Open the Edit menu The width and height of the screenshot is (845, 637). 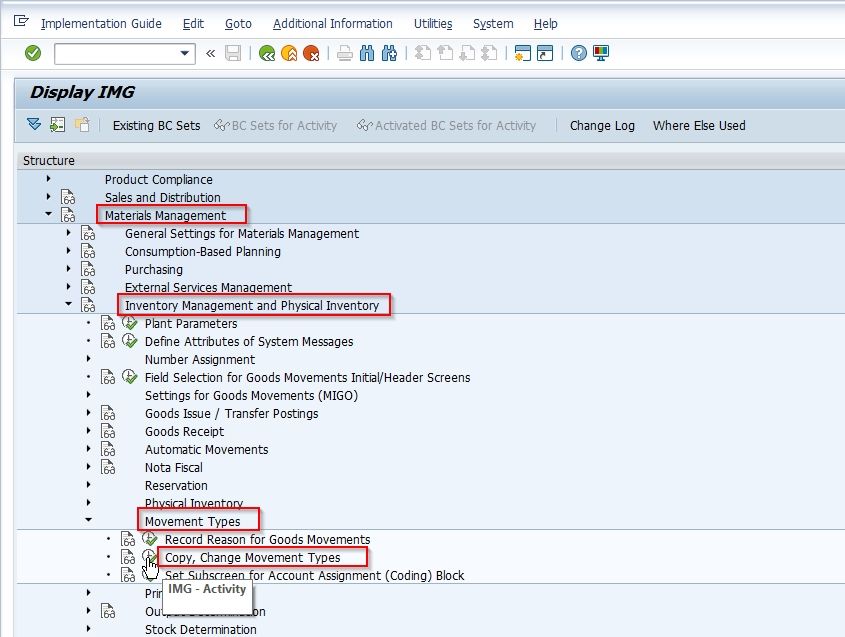click(193, 24)
